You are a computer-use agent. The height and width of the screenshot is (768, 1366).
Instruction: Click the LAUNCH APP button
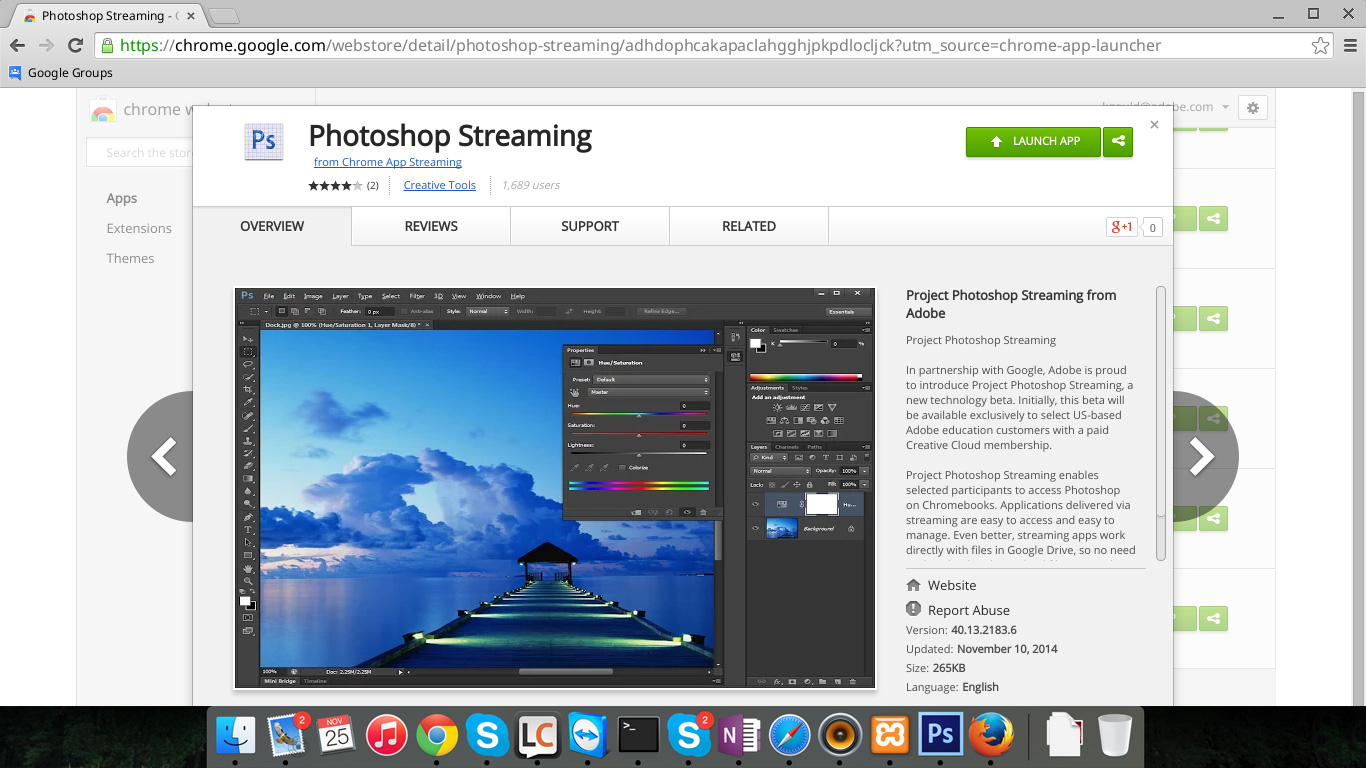(1033, 142)
